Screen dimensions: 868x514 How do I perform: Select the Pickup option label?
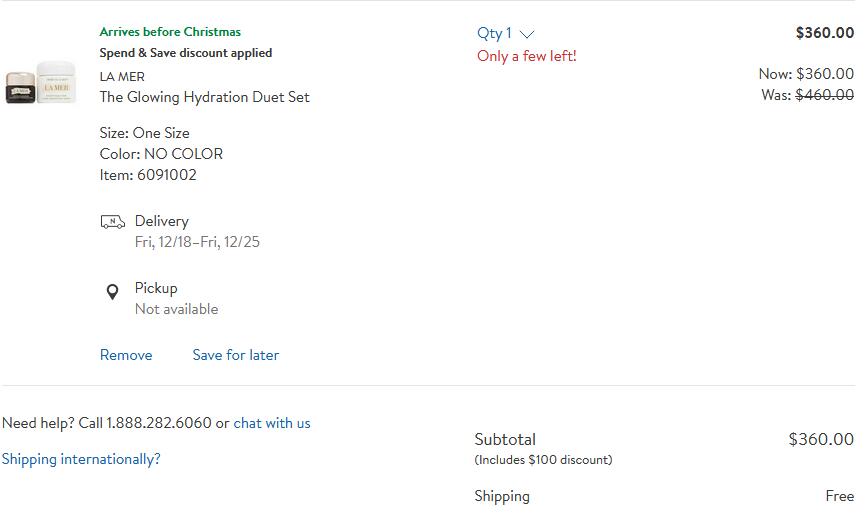(156, 288)
